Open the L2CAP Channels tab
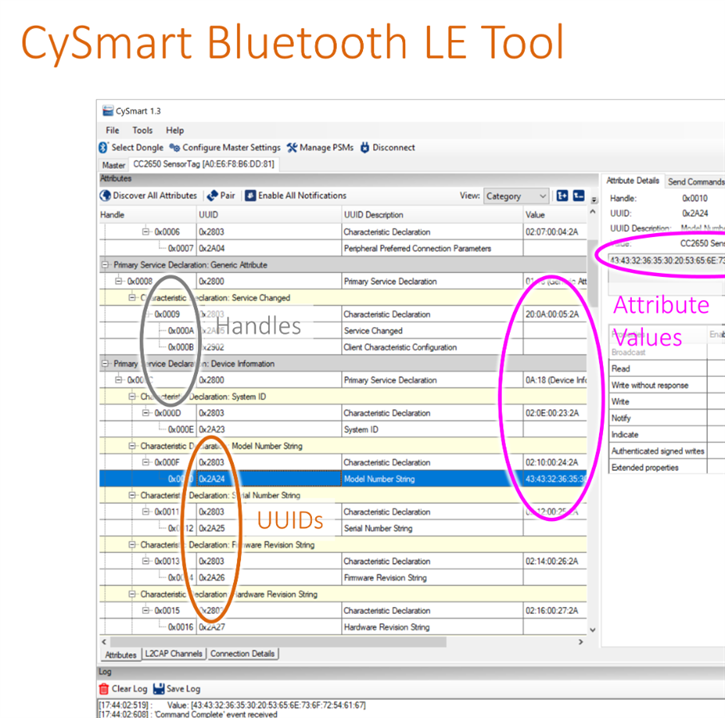 [x=173, y=654]
